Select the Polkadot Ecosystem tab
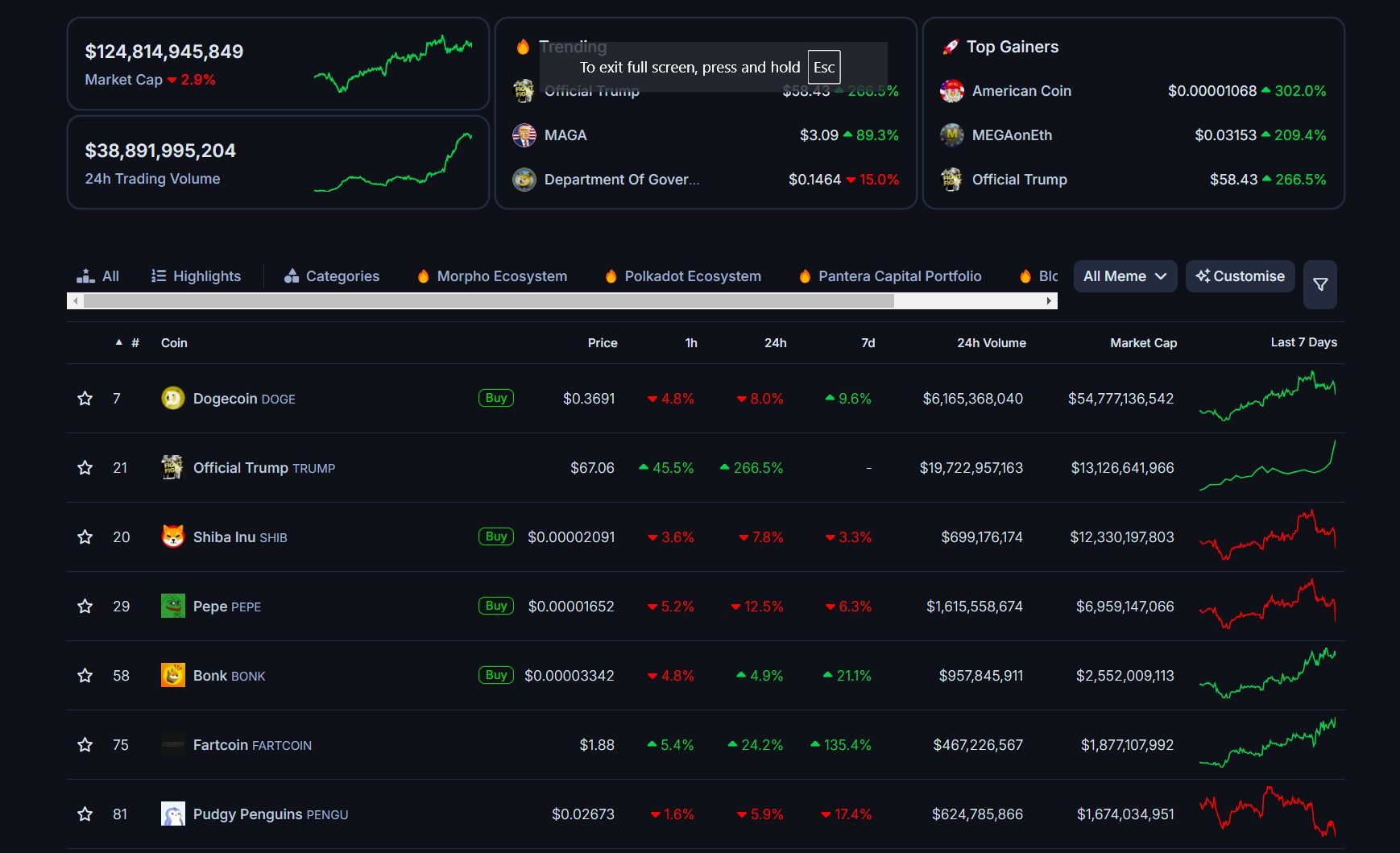The height and width of the screenshot is (853, 1400). point(683,276)
